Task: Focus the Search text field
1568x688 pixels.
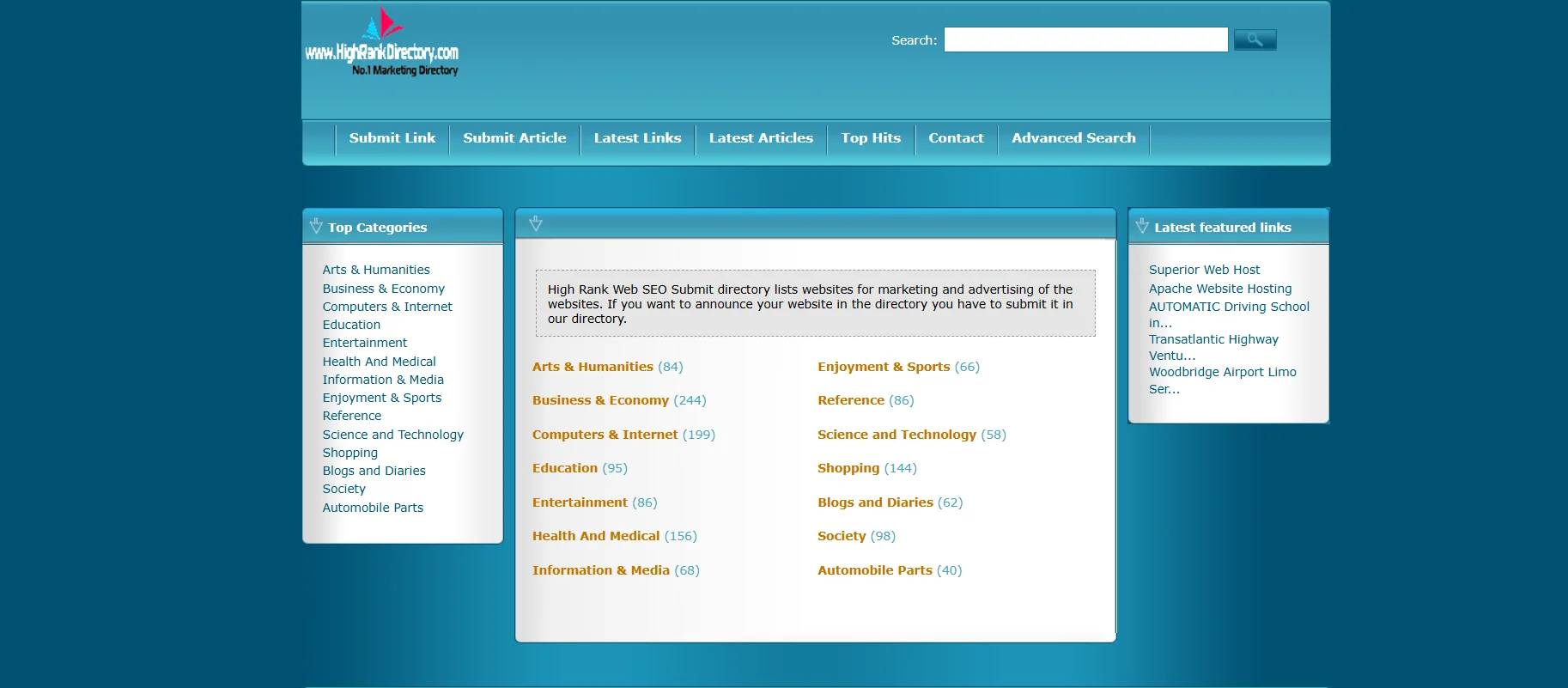Action: click(1085, 40)
